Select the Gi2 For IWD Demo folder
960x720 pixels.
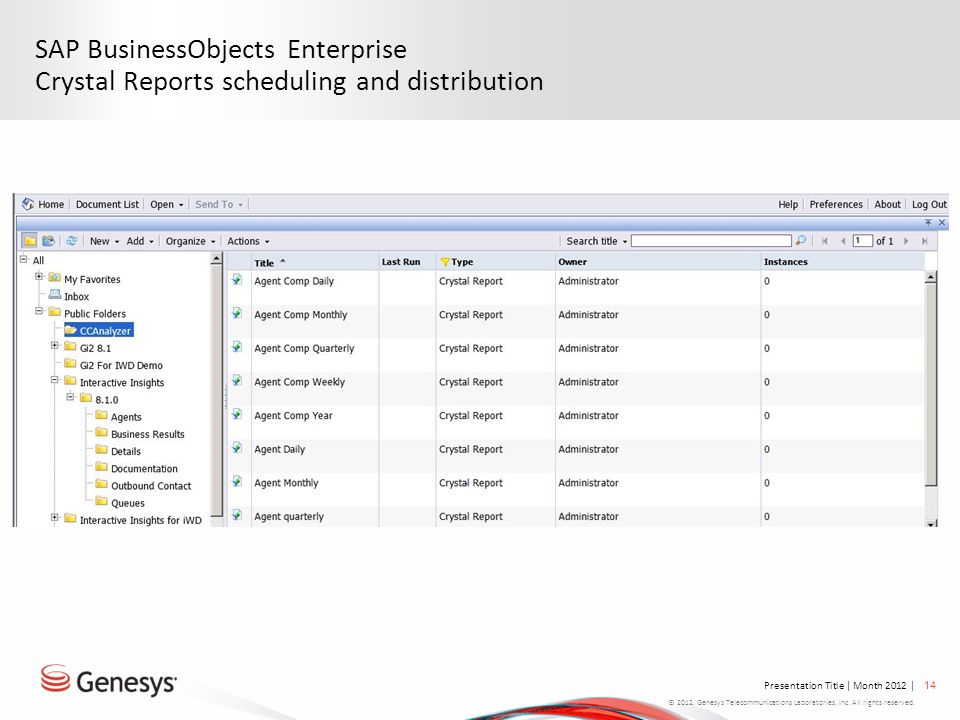pos(121,366)
